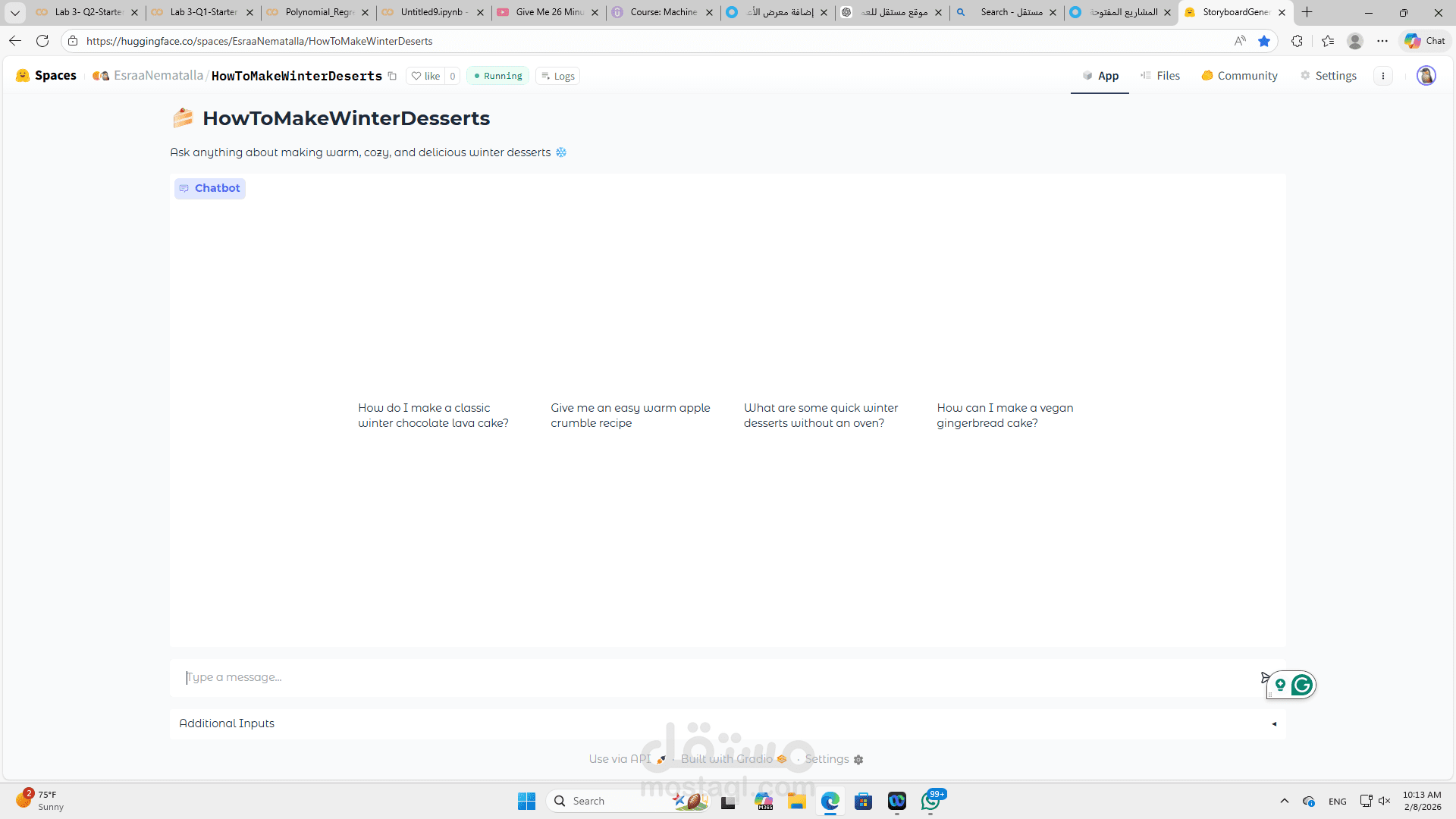Image resolution: width=1456 pixels, height=819 pixels.
Task: Open the space's more options menu
Action: point(1383,76)
